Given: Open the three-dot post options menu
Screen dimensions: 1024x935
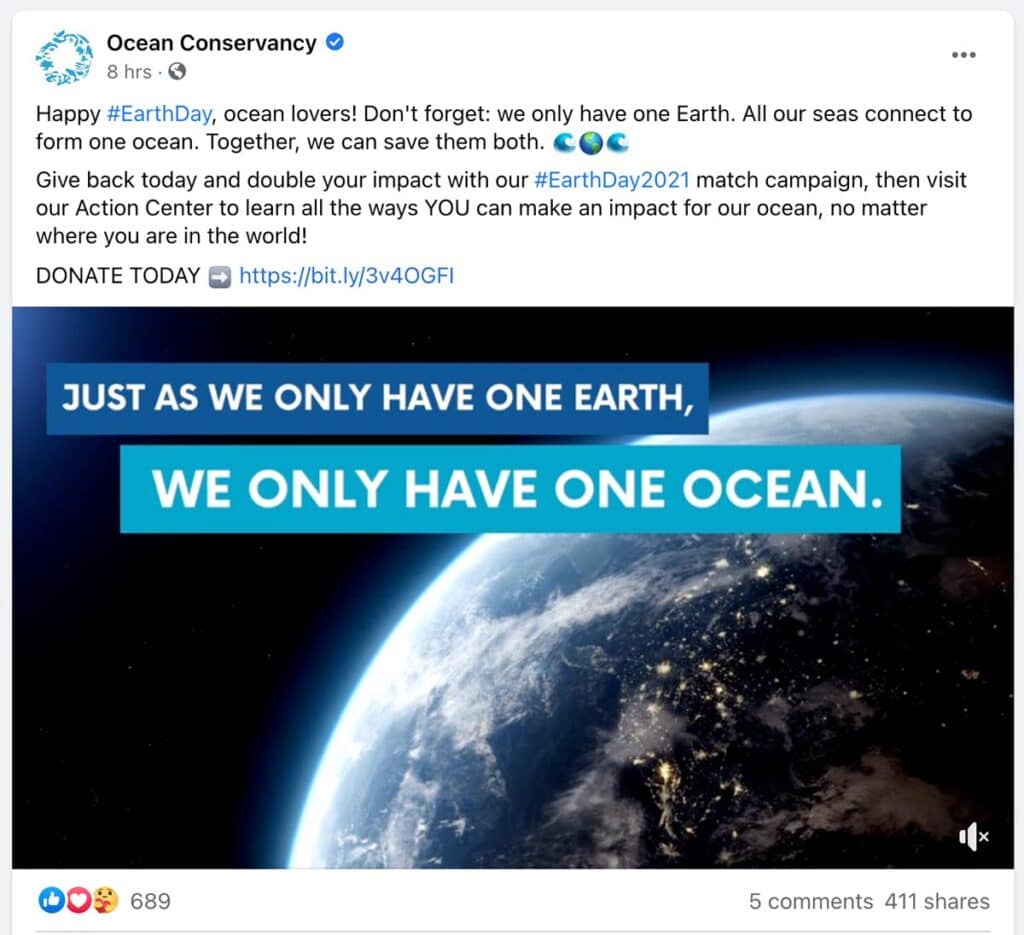Looking at the screenshot, I should click(x=963, y=55).
